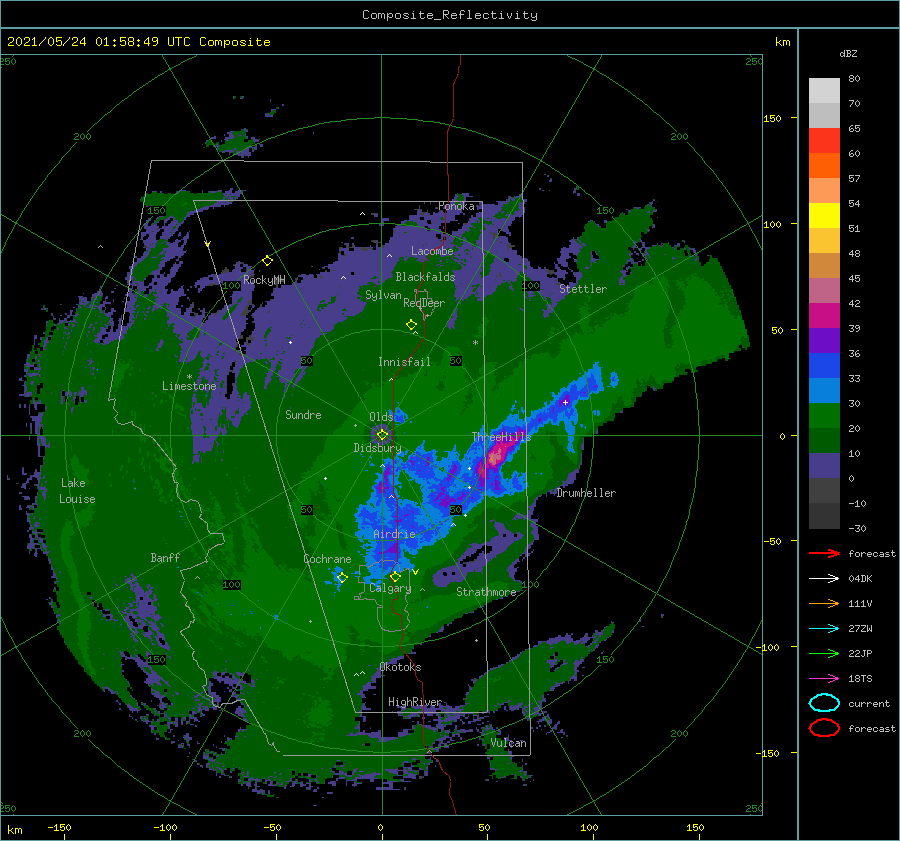The width and height of the screenshot is (900, 841).
Task: Click the Limestone label
Action: 189,386
